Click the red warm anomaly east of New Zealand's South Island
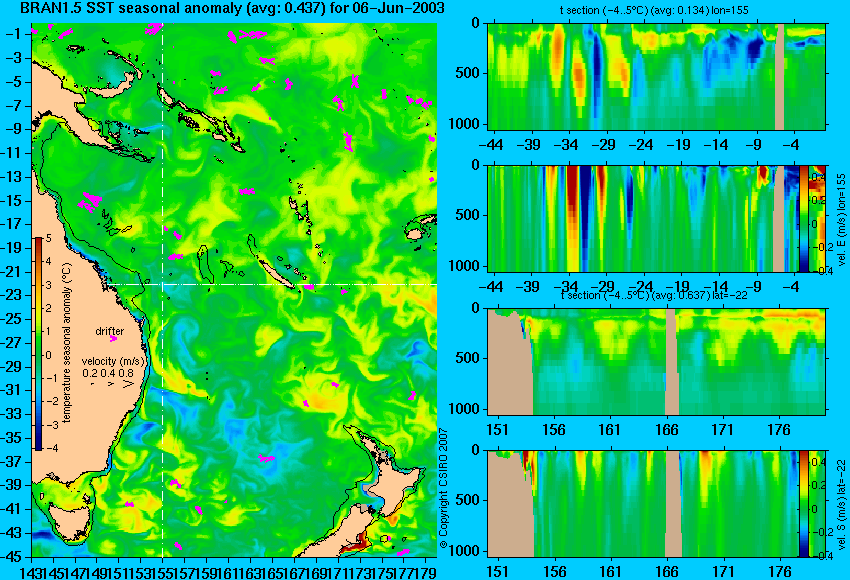 coord(355,545)
